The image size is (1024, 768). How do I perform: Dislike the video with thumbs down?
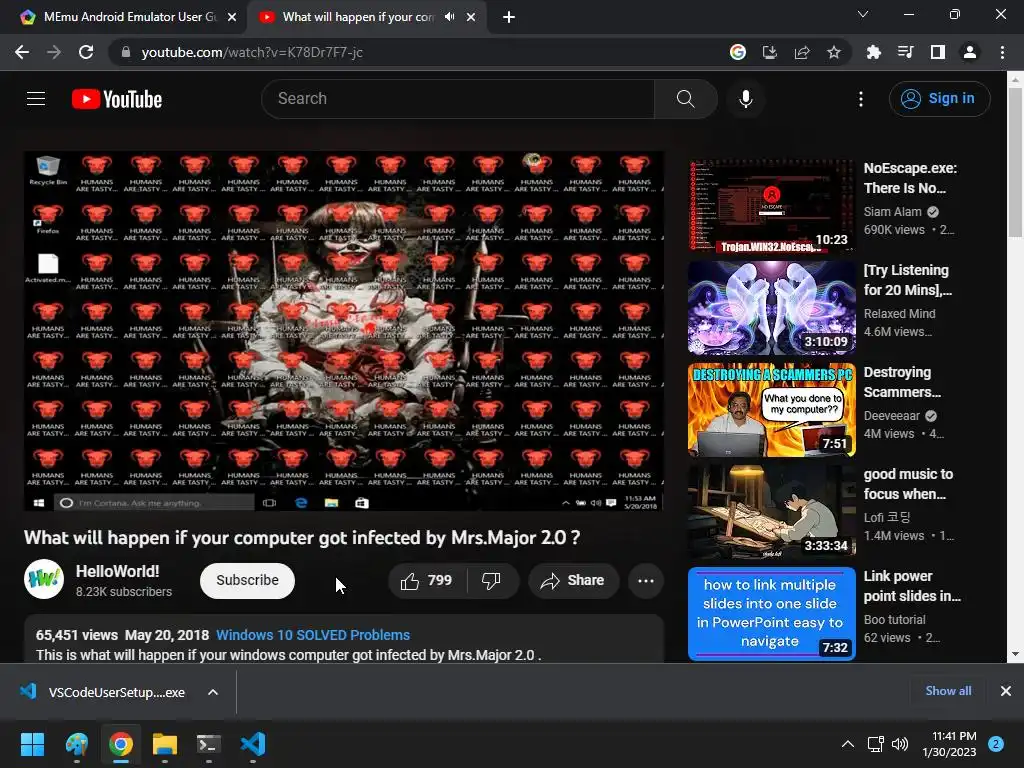(x=491, y=581)
